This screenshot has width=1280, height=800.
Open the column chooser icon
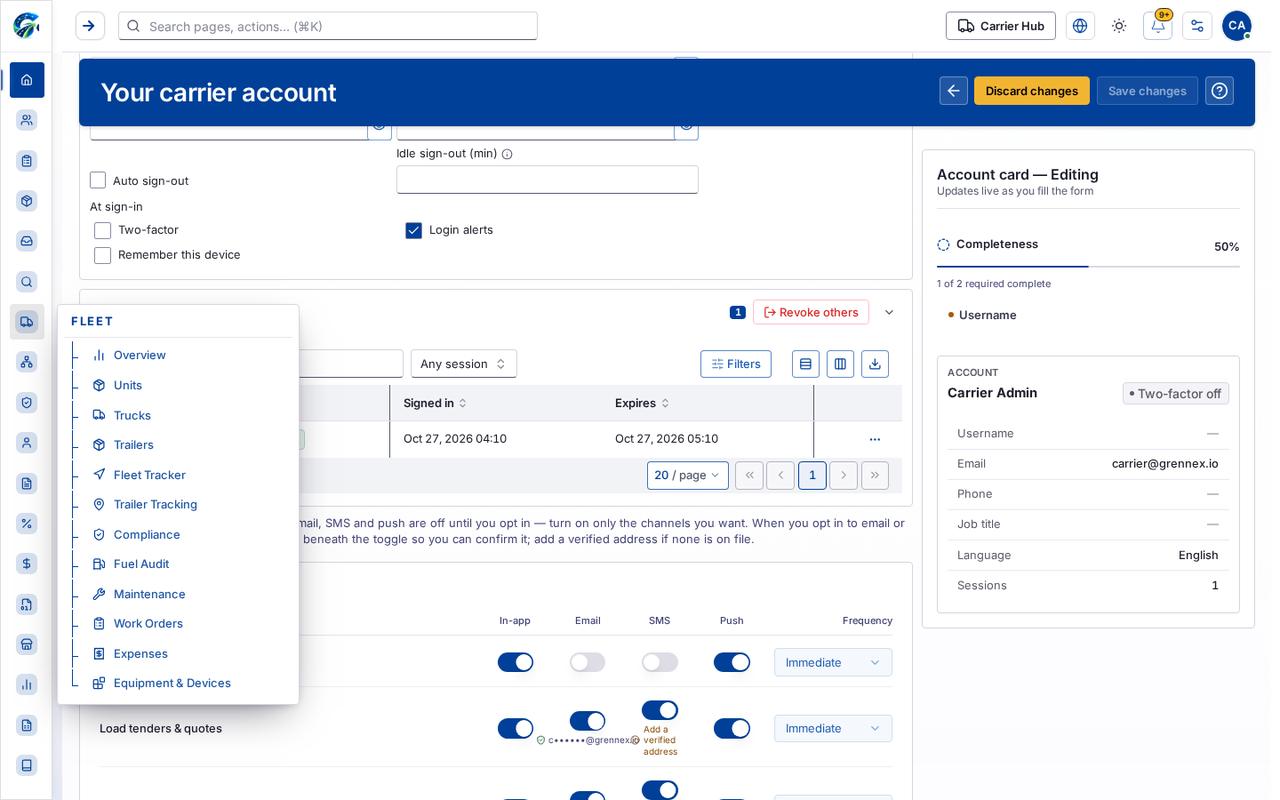(840, 364)
